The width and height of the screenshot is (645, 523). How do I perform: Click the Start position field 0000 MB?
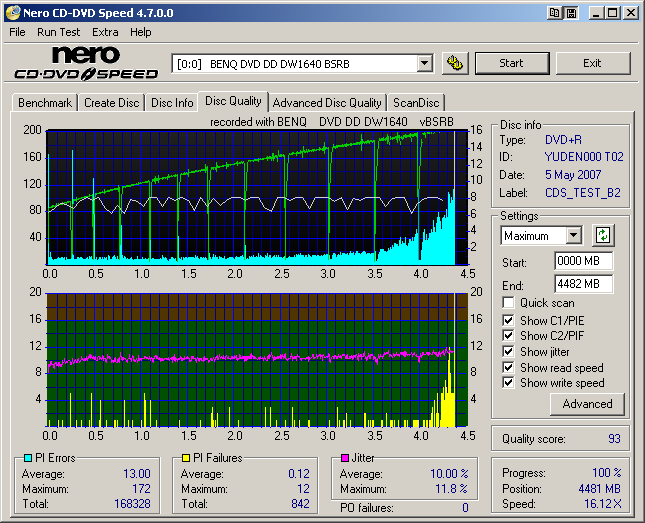583,261
